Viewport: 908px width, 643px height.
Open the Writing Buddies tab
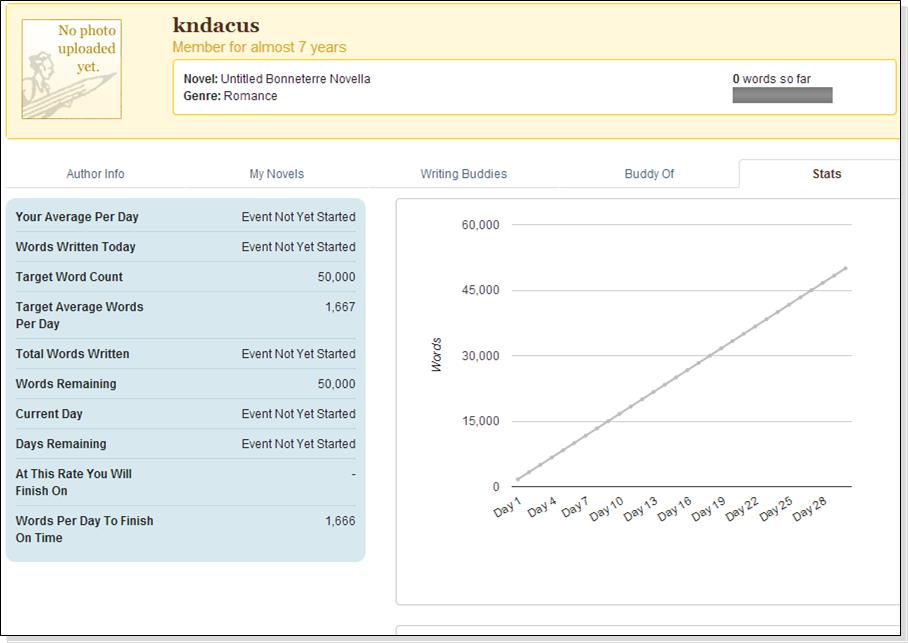click(x=463, y=174)
